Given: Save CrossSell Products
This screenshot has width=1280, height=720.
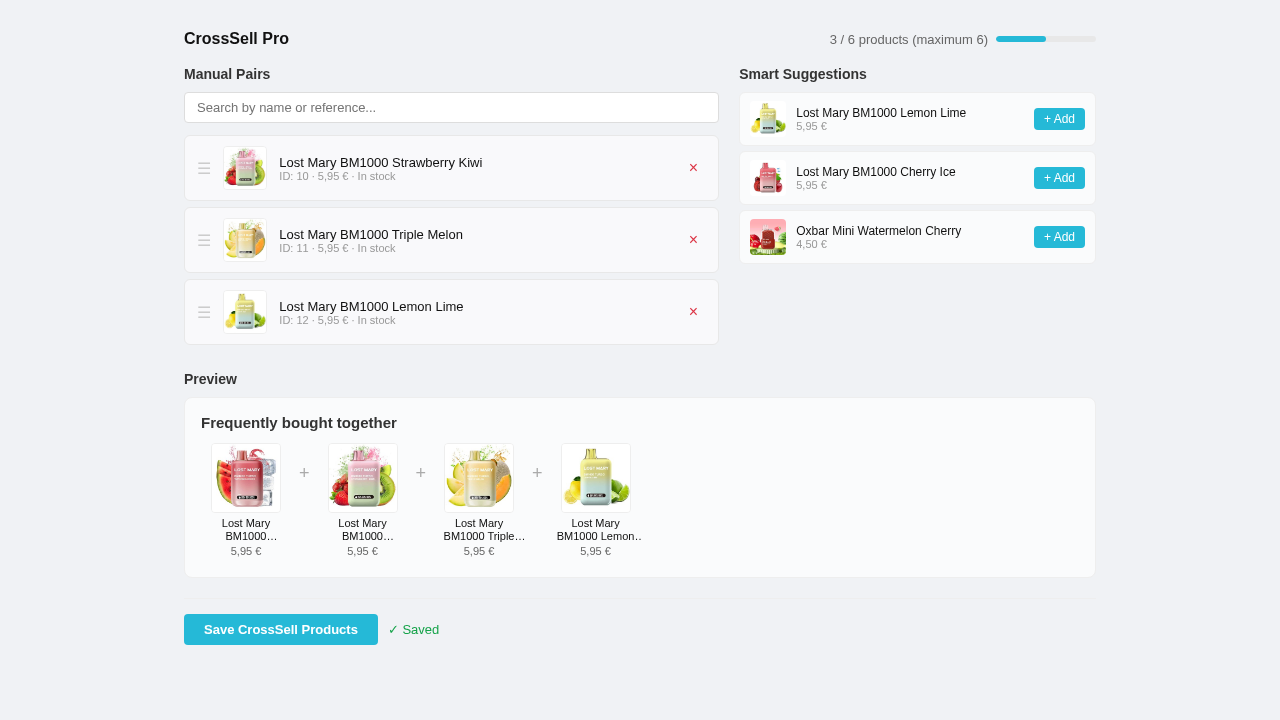Looking at the screenshot, I should pos(281,629).
